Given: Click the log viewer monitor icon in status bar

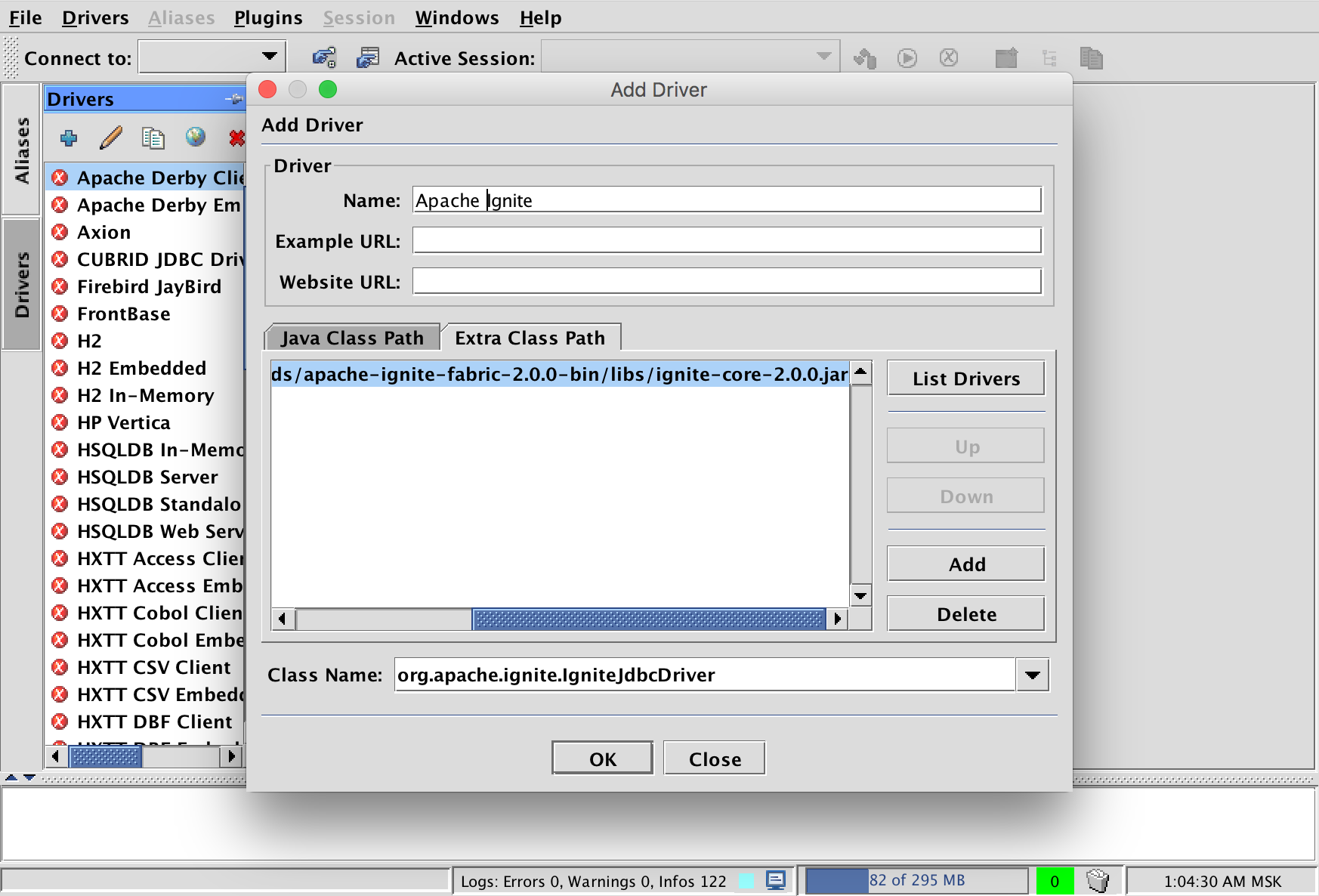Looking at the screenshot, I should point(776,880).
